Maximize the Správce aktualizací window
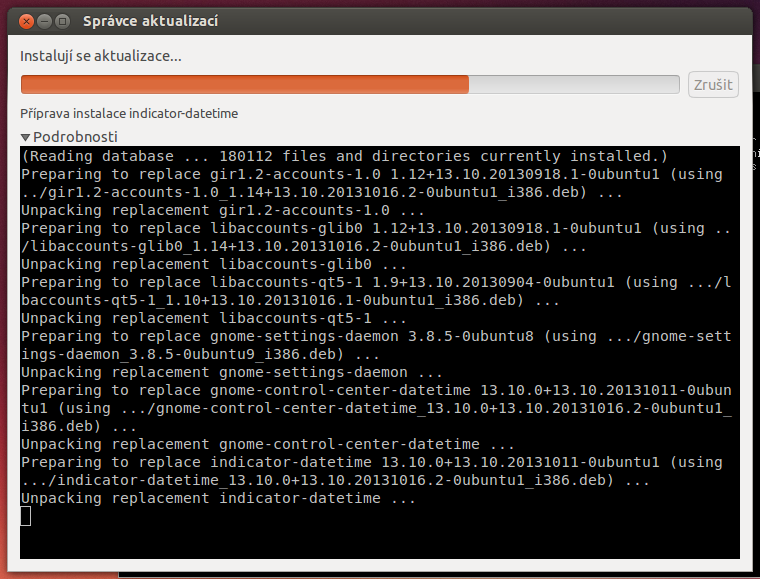760x579 pixels. [62, 21]
